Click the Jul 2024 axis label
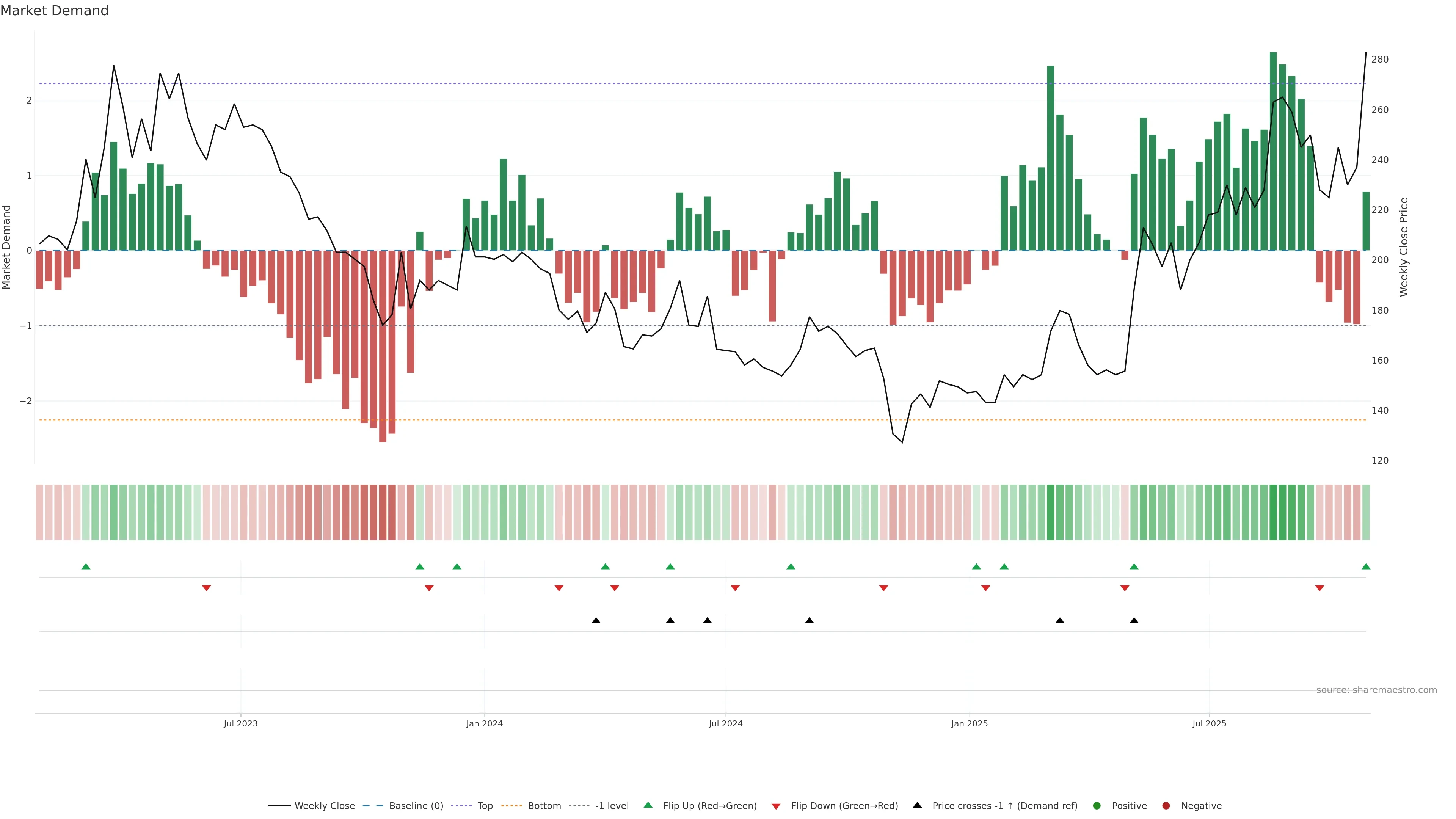The image size is (1456, 819). coord(725,723)
